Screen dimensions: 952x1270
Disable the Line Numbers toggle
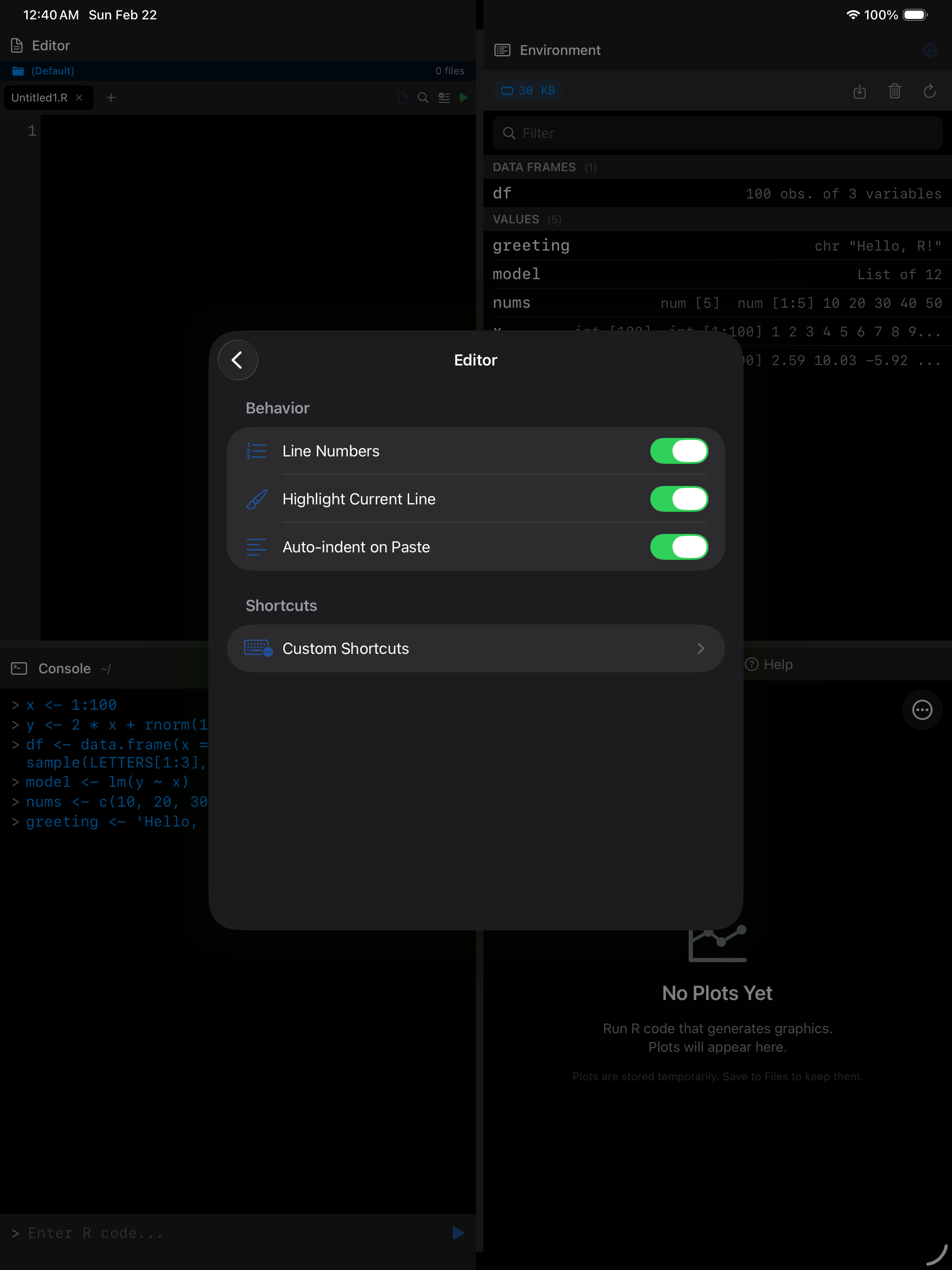tap(679, 451)
